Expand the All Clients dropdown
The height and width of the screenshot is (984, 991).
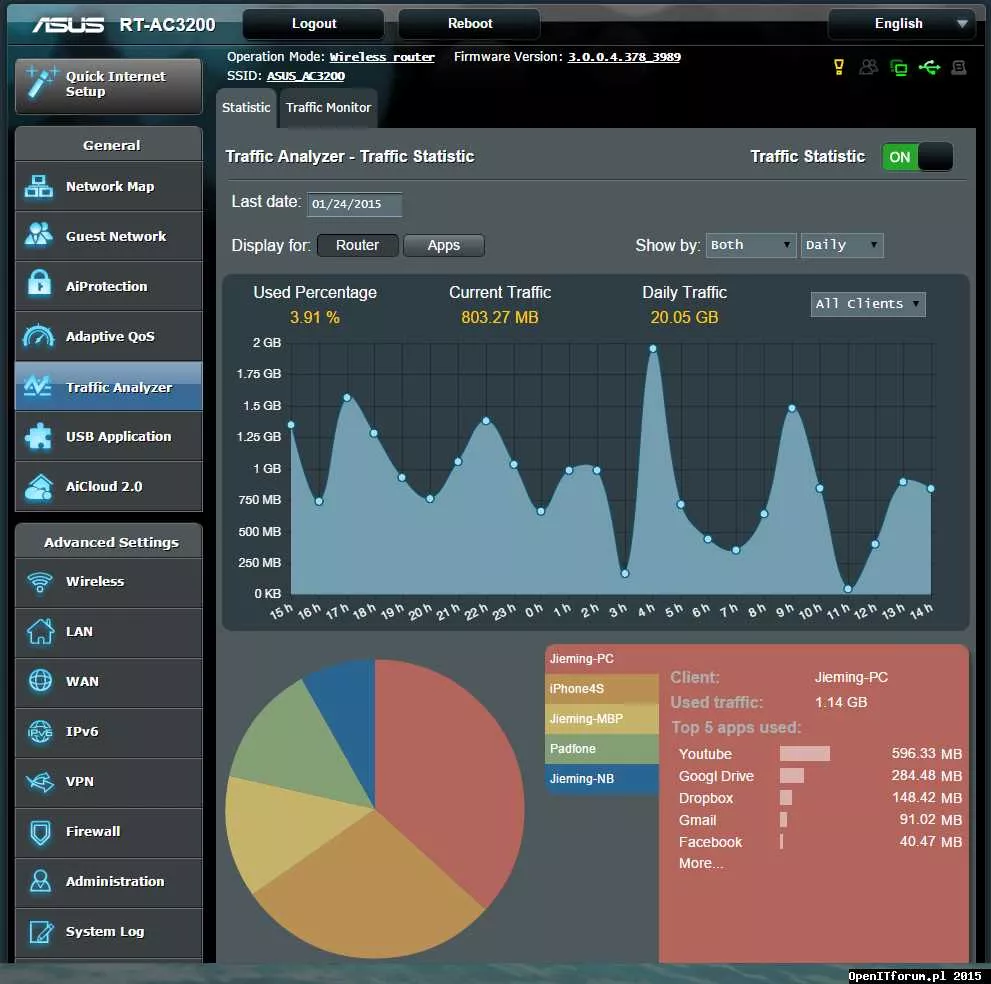coord(868,304)
